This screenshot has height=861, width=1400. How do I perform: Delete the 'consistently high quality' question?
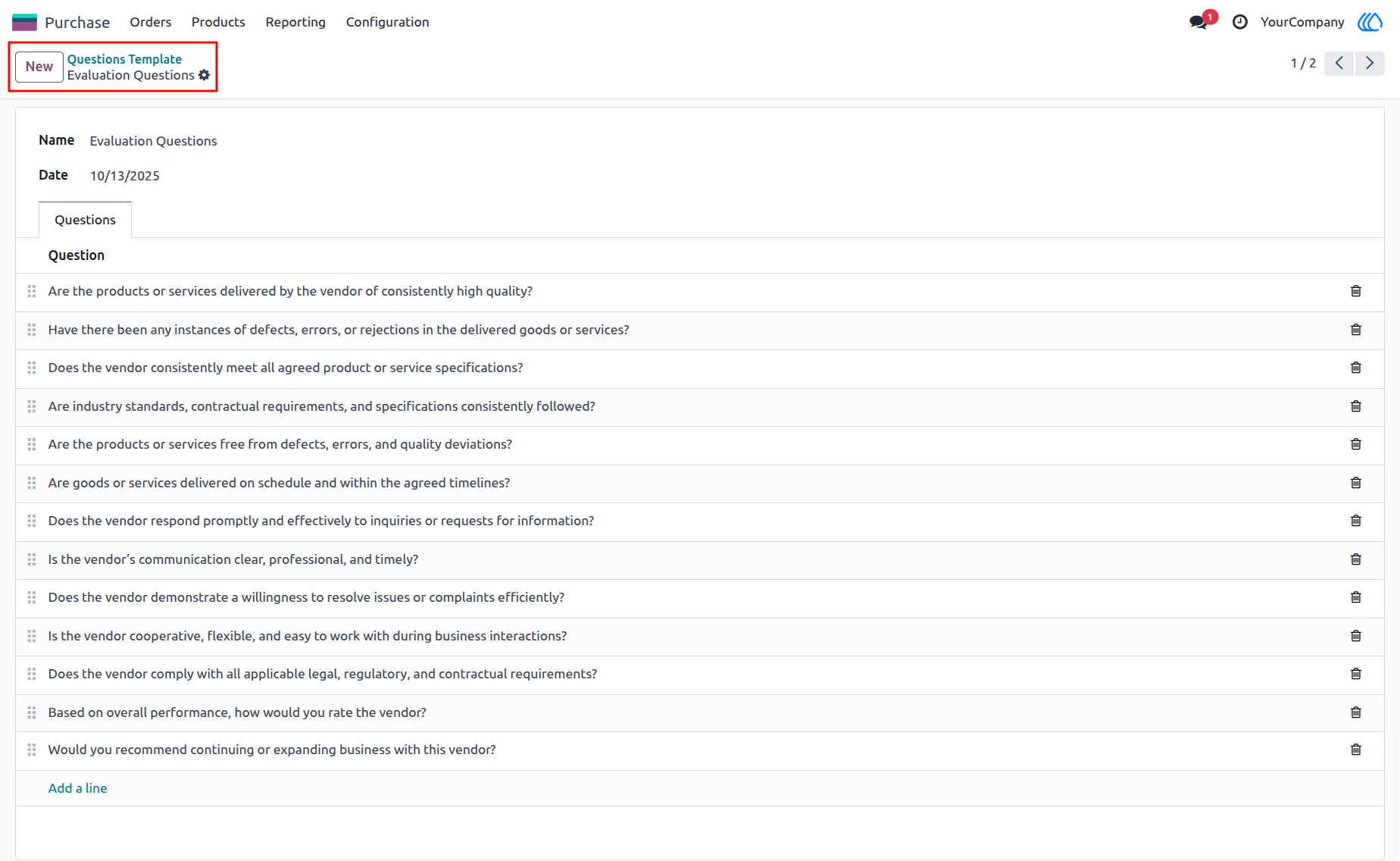coord(1356,291)
